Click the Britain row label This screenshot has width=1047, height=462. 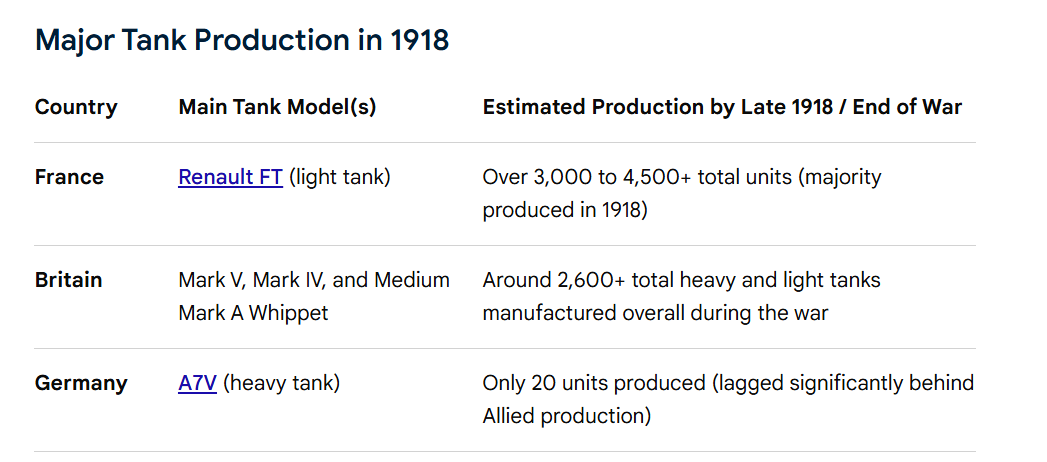coord(68,280)
